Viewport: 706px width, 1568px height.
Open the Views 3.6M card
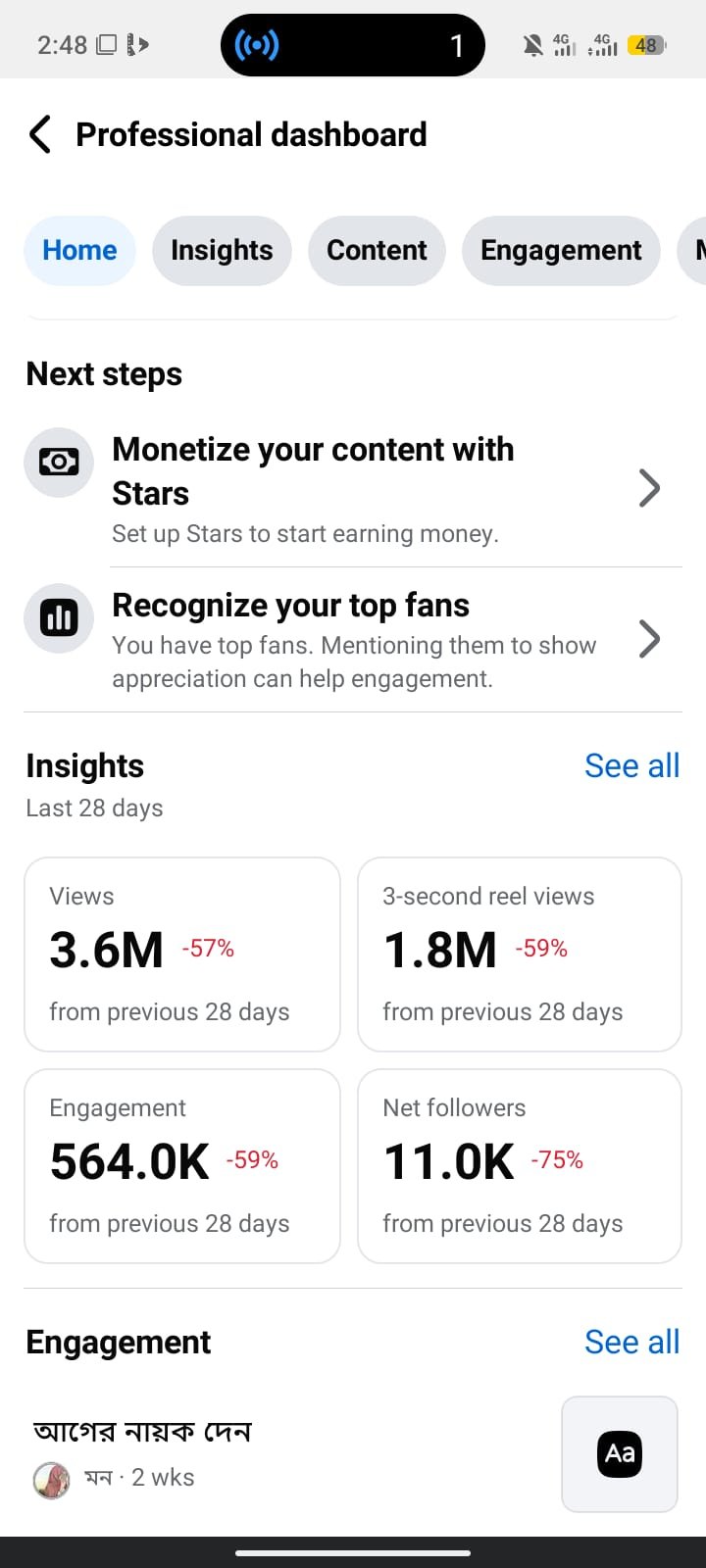182,955
